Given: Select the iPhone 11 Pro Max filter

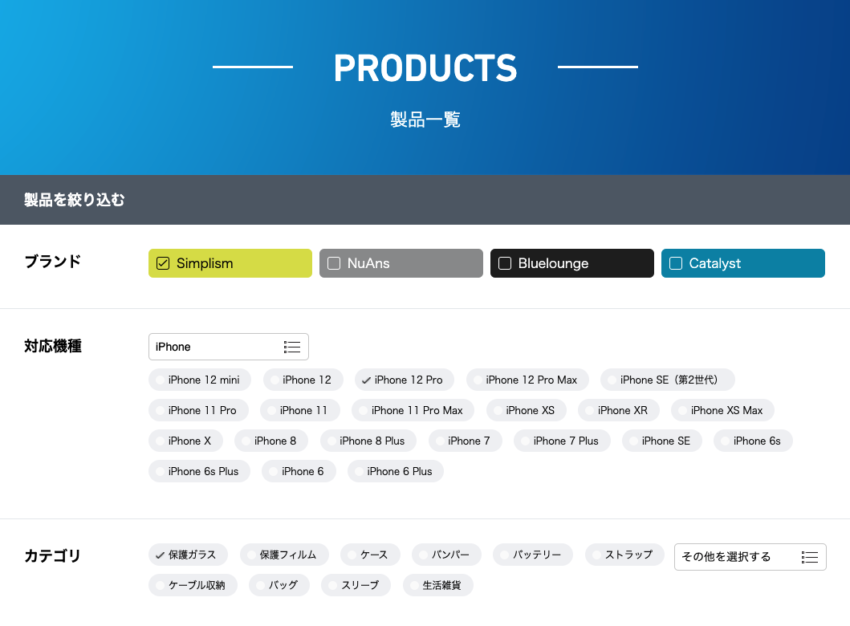Looking at the screenshot, I should pyautogui.click(x=413, y=410).
